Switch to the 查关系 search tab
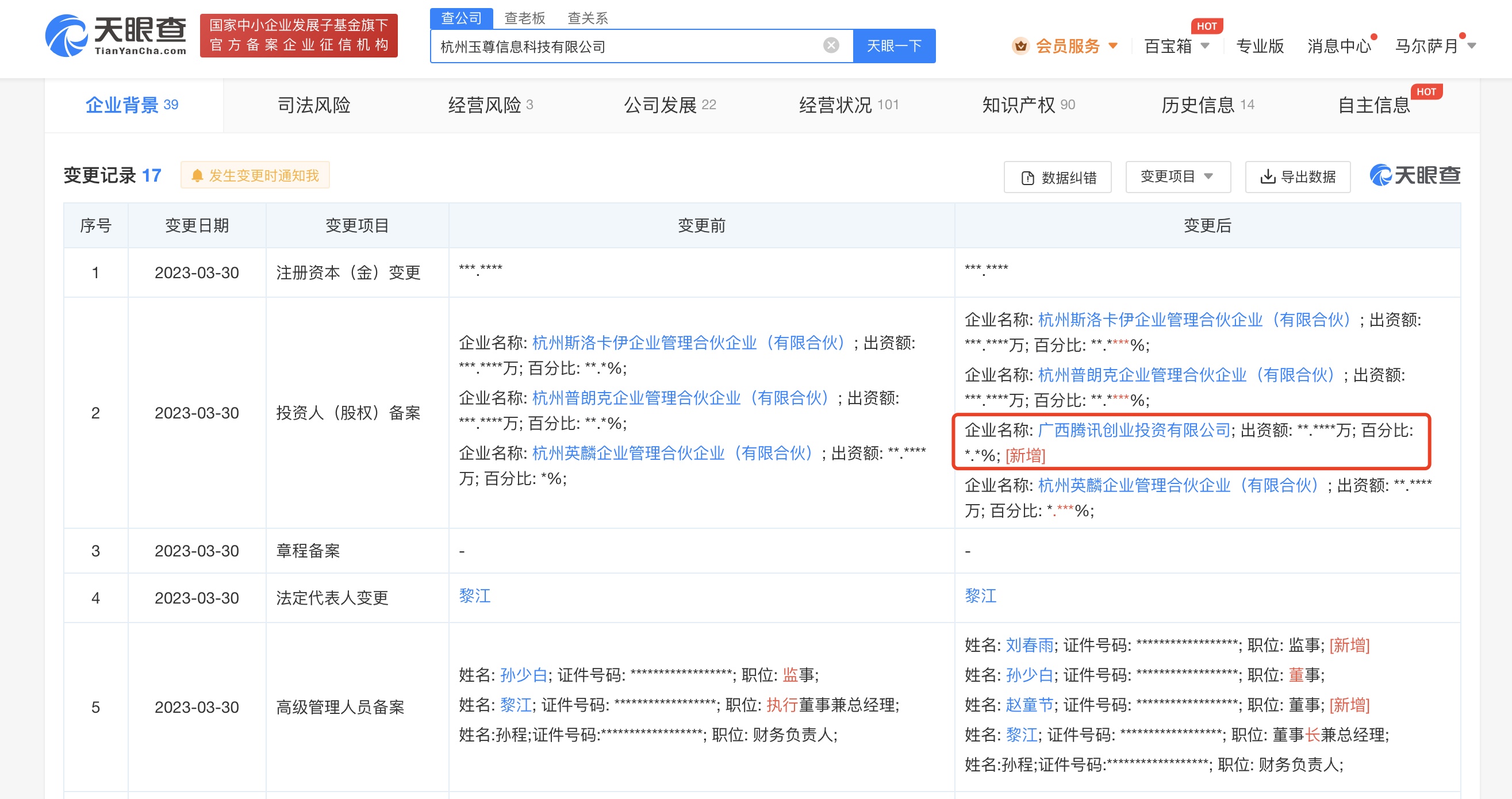 pyautogui.click(x=587, y=18)
